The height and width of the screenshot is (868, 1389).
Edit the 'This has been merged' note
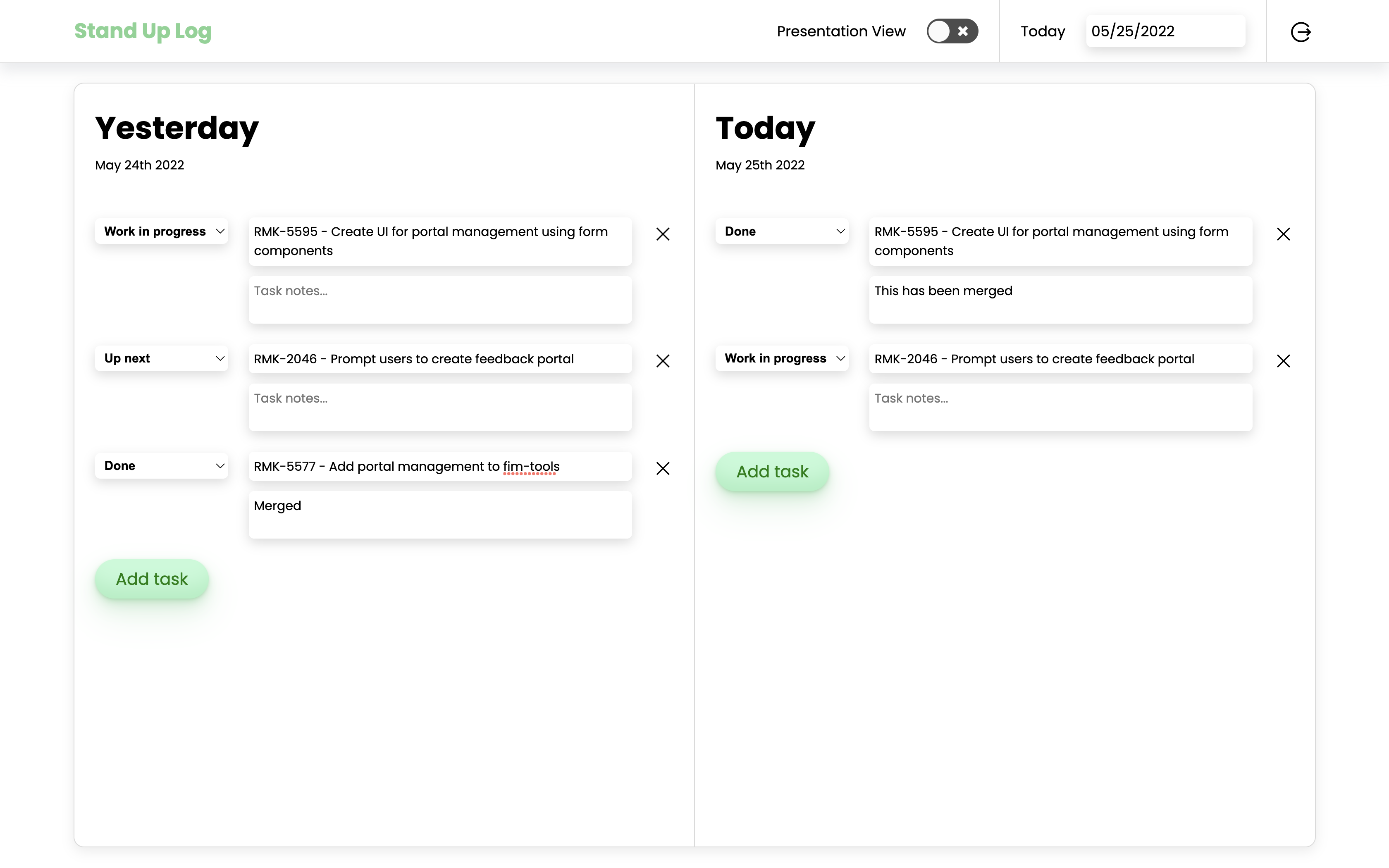click(x=1060, y=300)
